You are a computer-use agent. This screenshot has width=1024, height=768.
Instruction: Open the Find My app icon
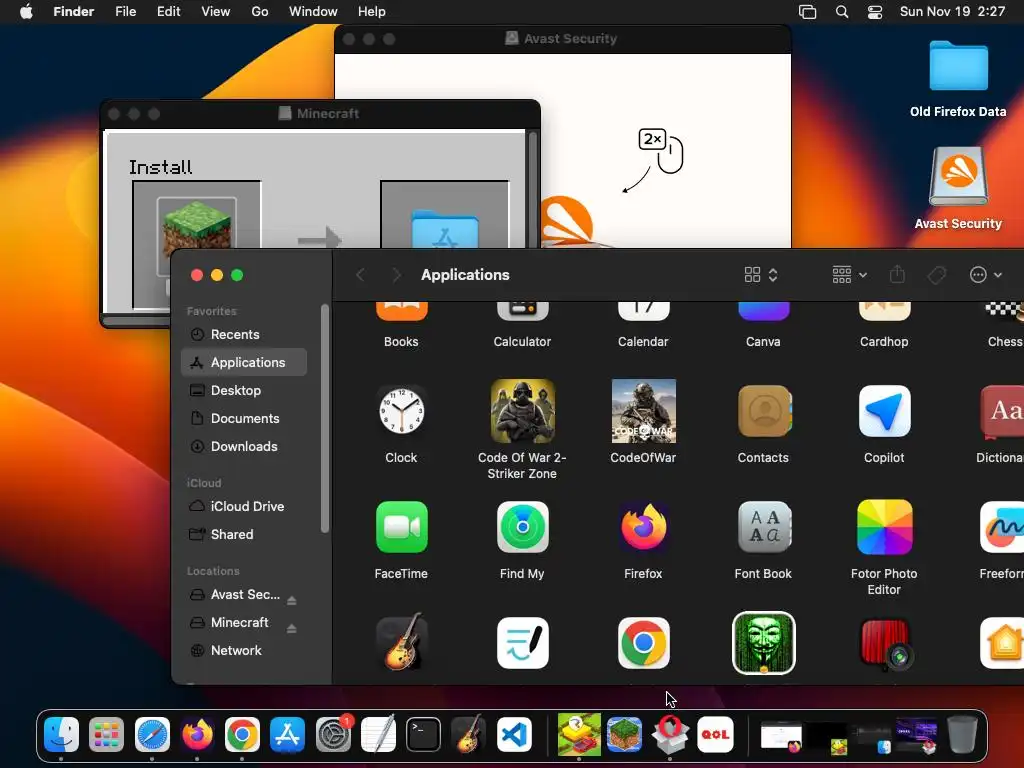click(522, 527)
